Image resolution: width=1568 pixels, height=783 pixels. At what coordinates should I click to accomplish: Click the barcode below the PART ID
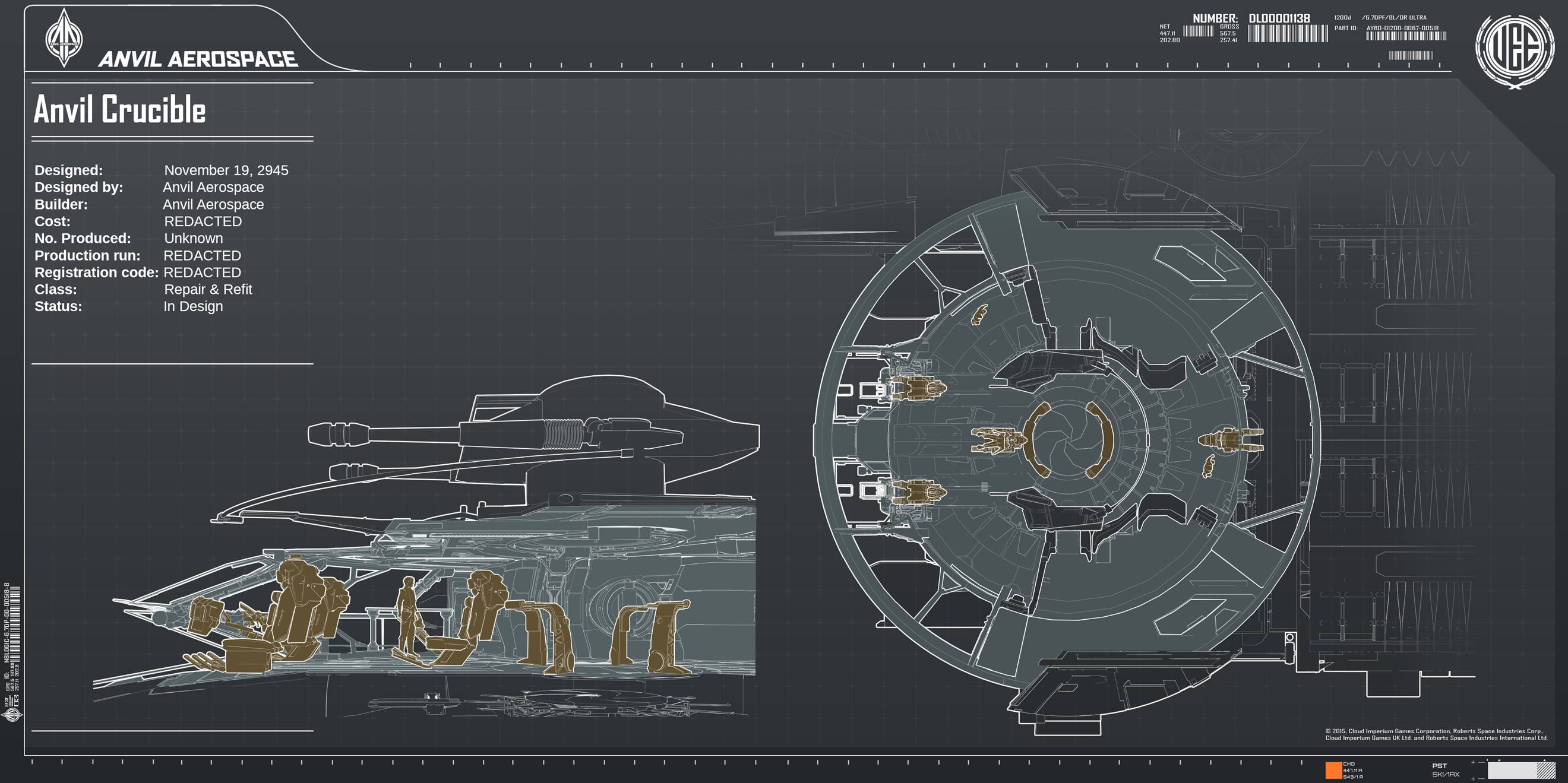point(1405,36)
